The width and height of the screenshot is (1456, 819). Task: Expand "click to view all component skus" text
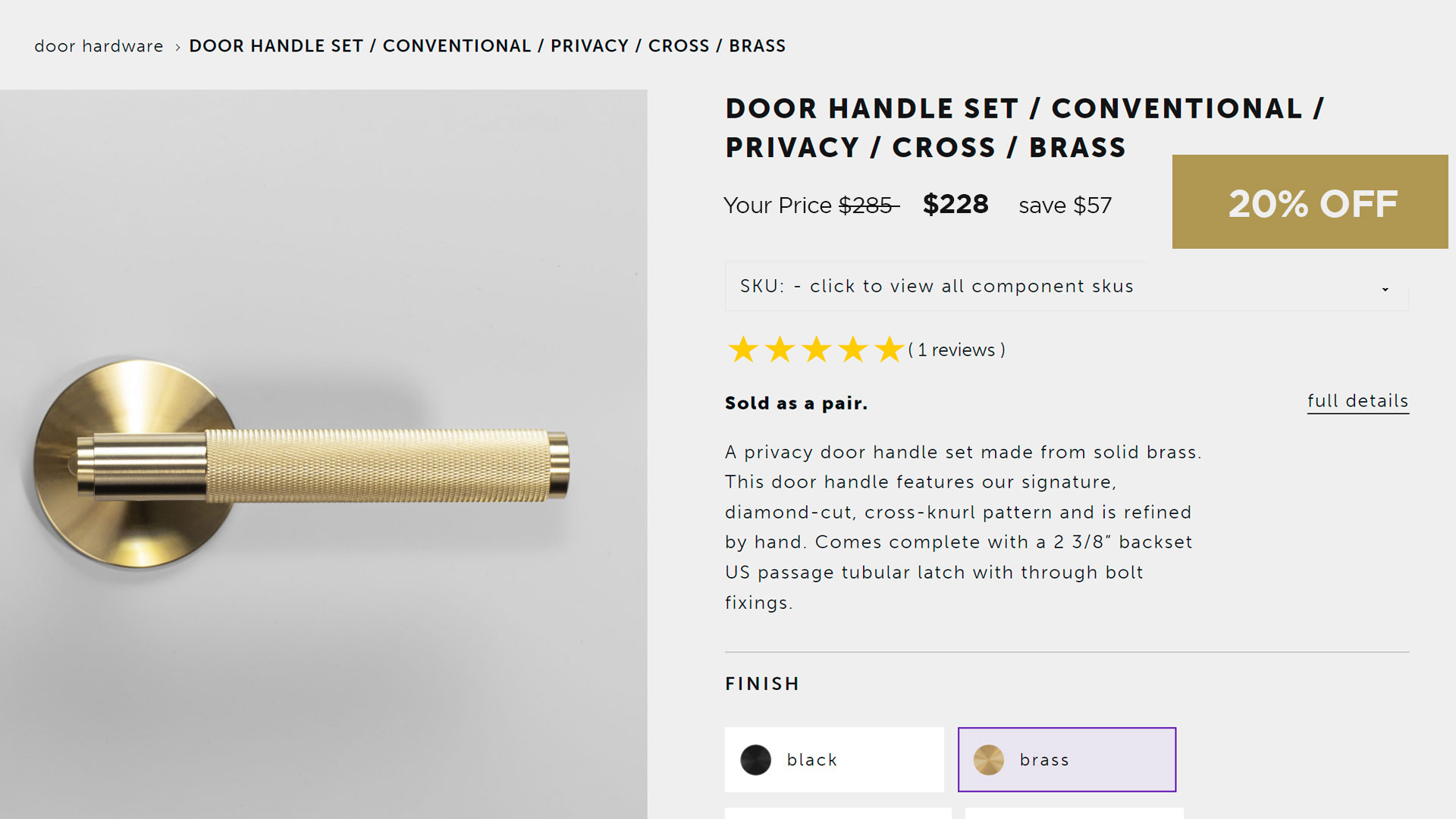click(x=971, y=287)
